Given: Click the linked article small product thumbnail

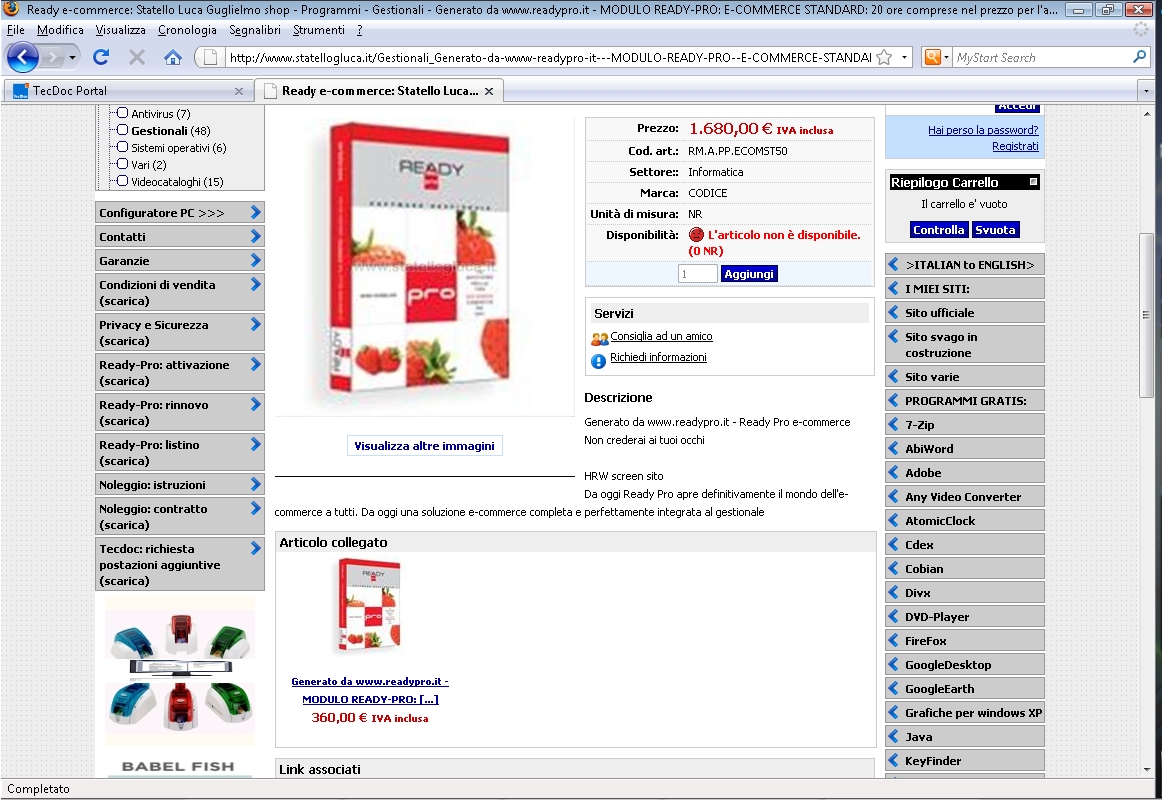Looking at the screenshot, I should [369, 605].
